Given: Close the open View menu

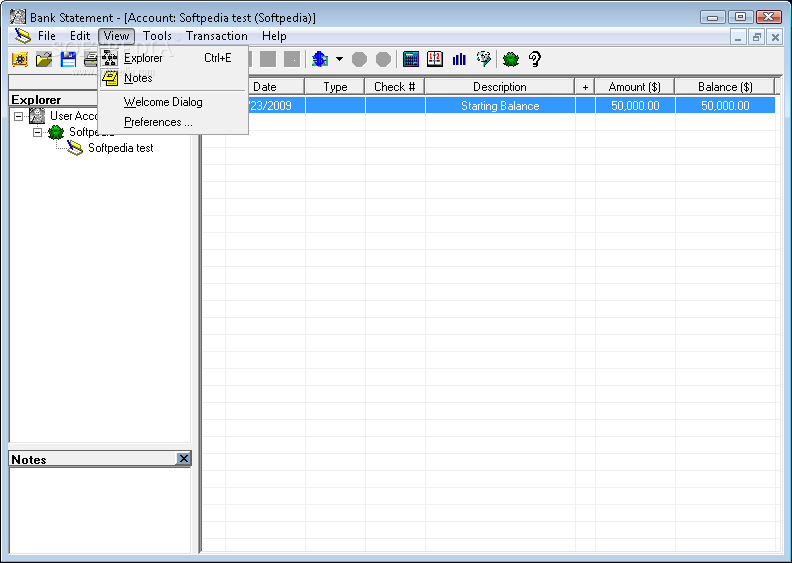Looking at the screenshot, I should 117,36.
